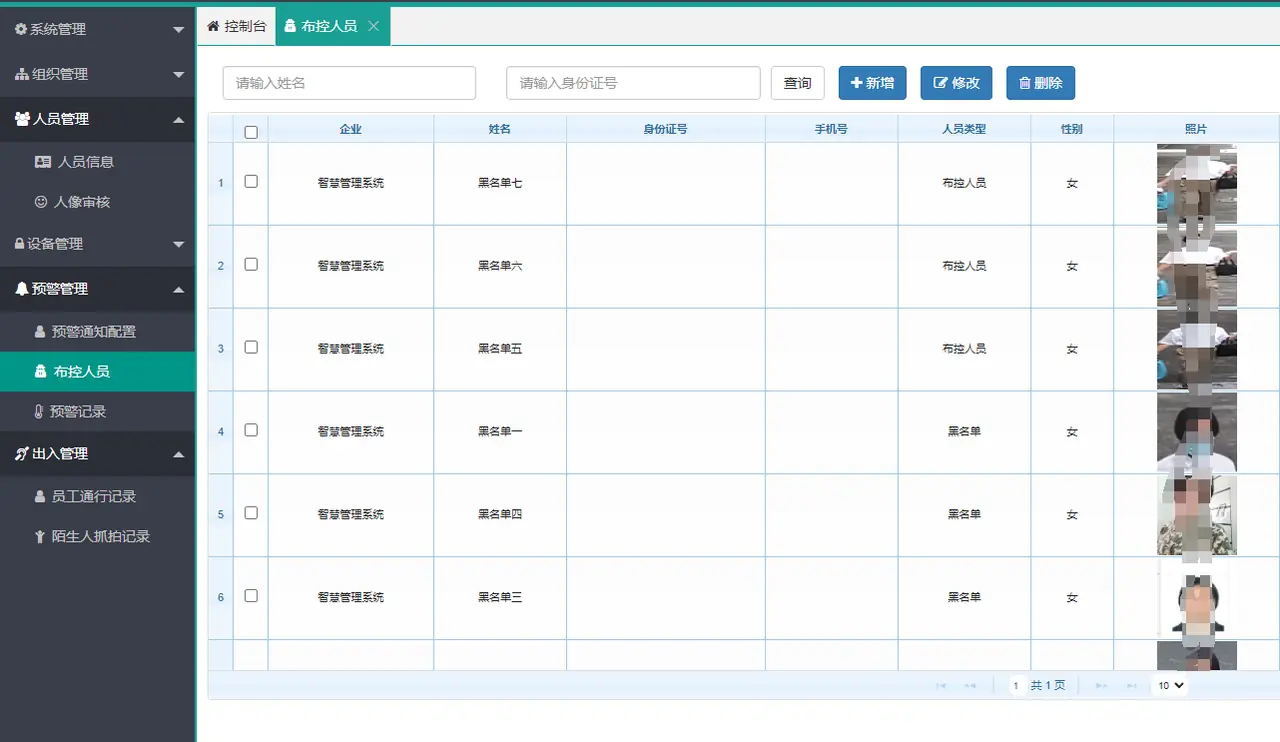Viewport: 1280px width, 742px height.
Task: Click the smiley icon beside 人像审核
Action: click(41, 202)
